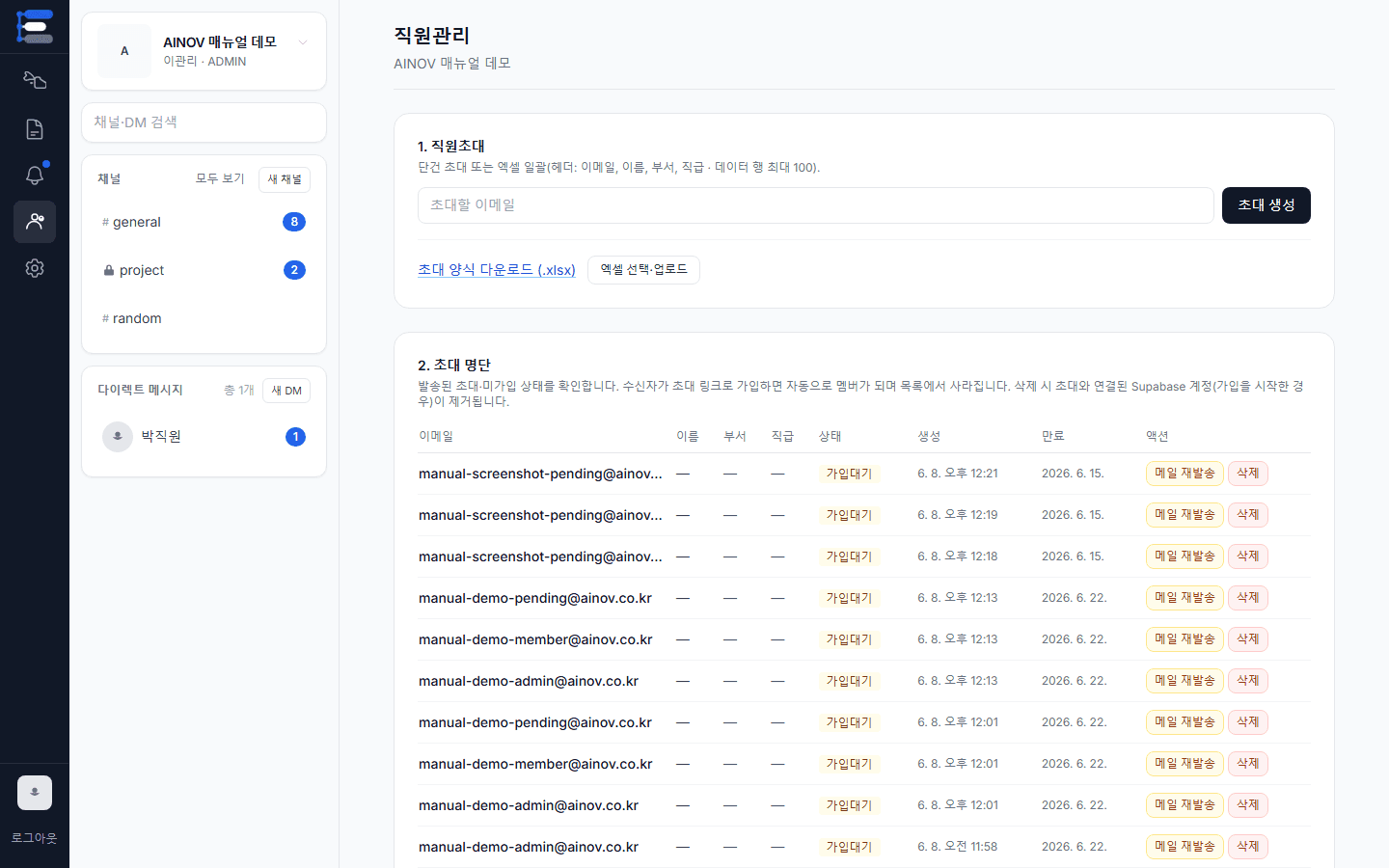Delete the invite created 오전 11:58

[1248, 847]
